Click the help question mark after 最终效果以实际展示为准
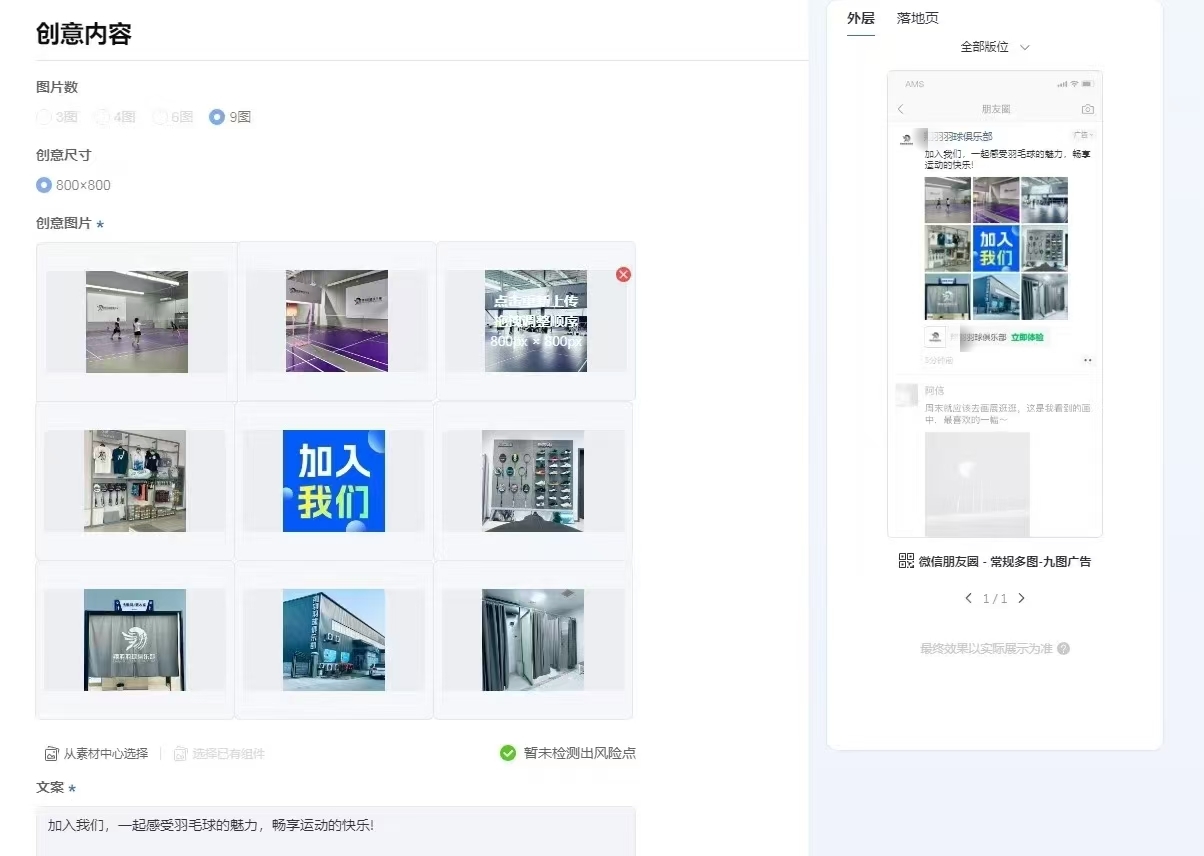Screen dimensions: 1204x856 [1063, 649]
